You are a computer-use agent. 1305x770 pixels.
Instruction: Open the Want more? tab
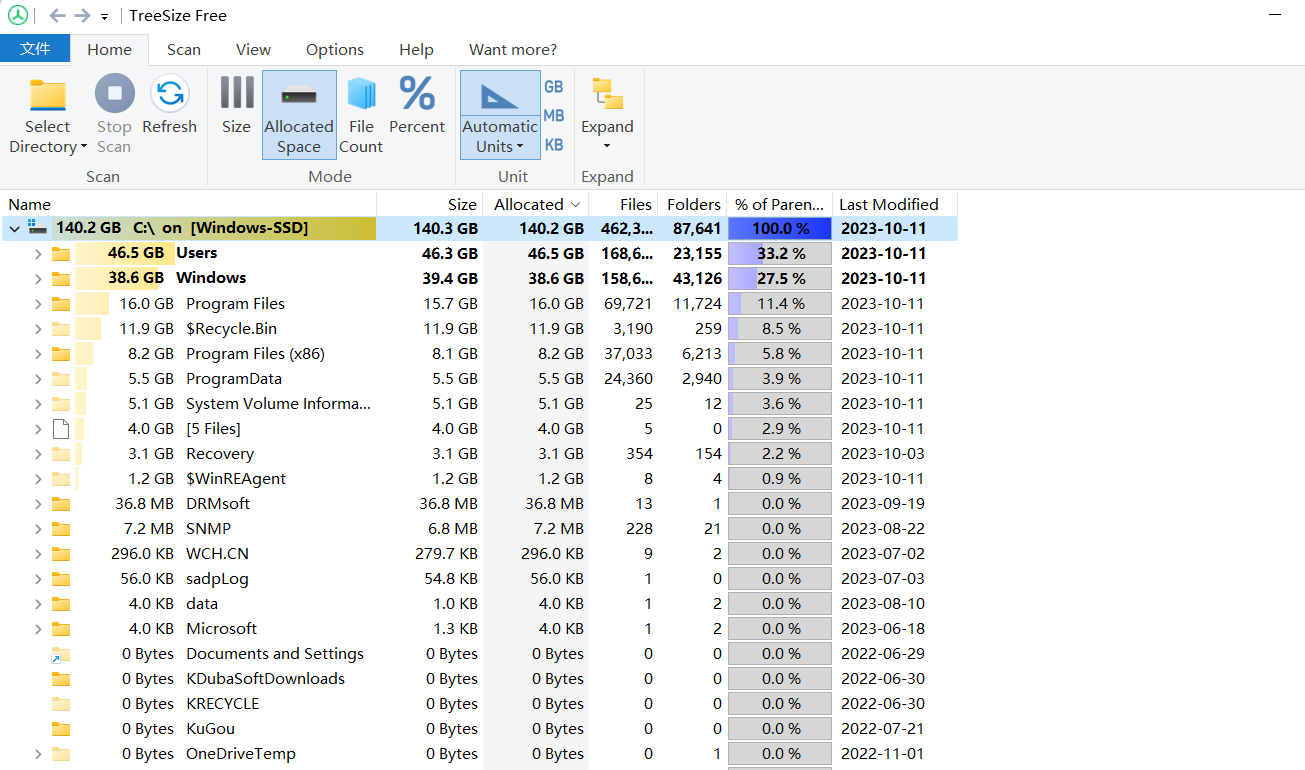(x=513, y=49)
